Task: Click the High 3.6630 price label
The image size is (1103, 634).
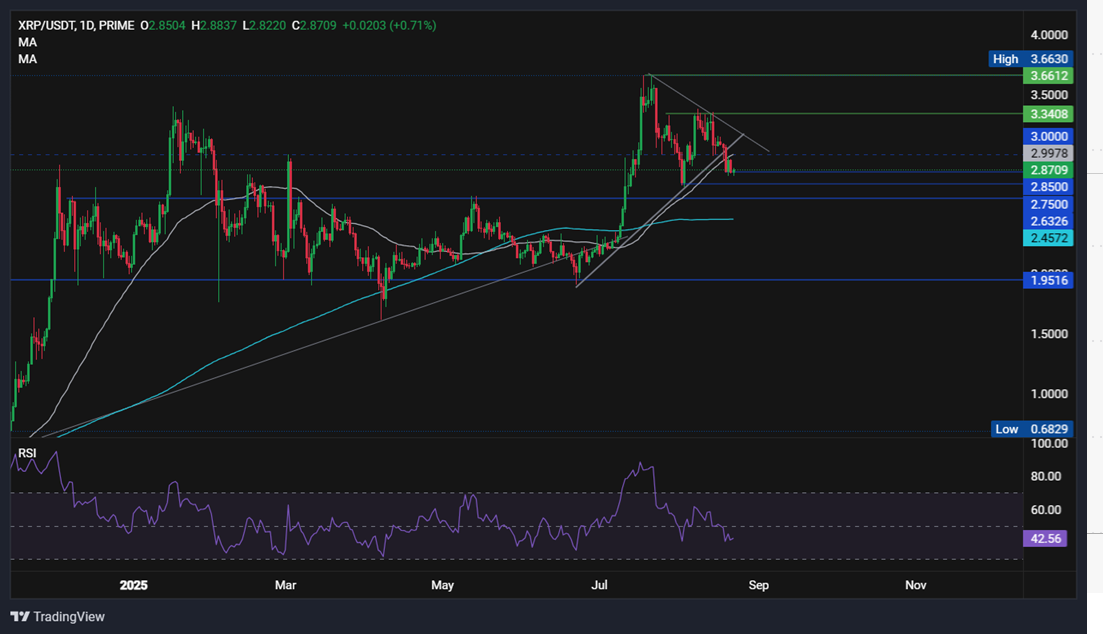Action: point(1031,59)
